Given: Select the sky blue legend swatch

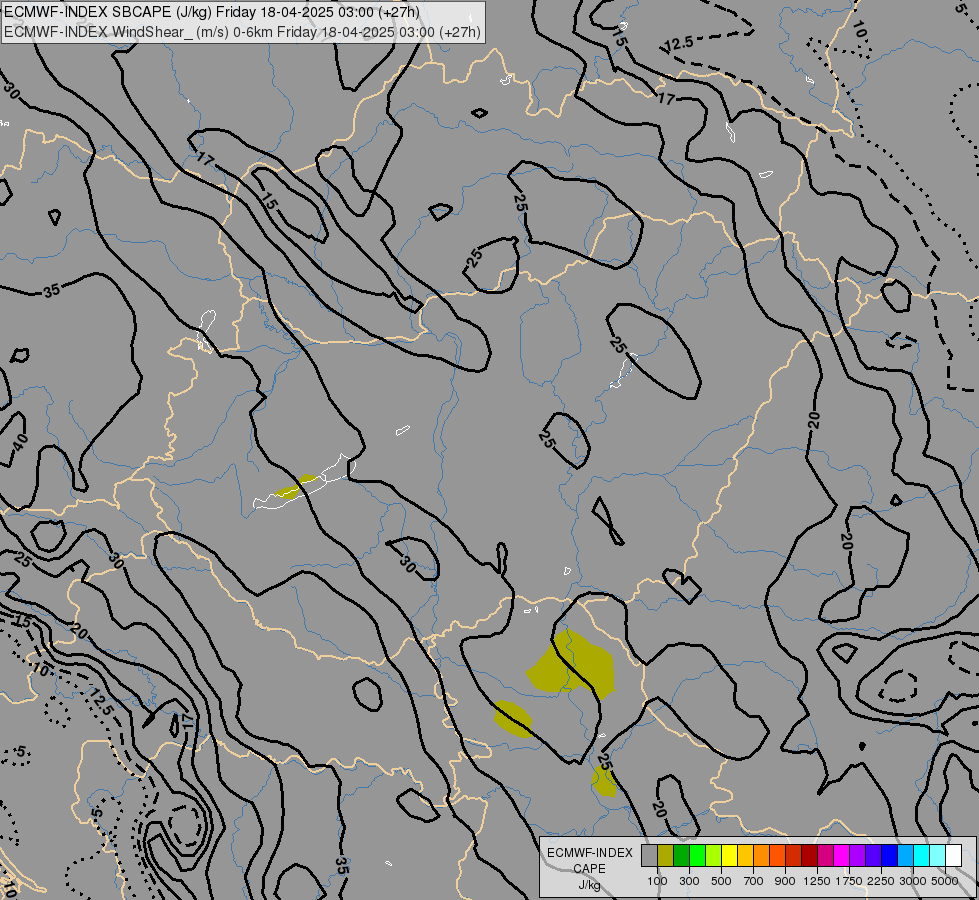Looking at the screenshot, I should [905, 856].
